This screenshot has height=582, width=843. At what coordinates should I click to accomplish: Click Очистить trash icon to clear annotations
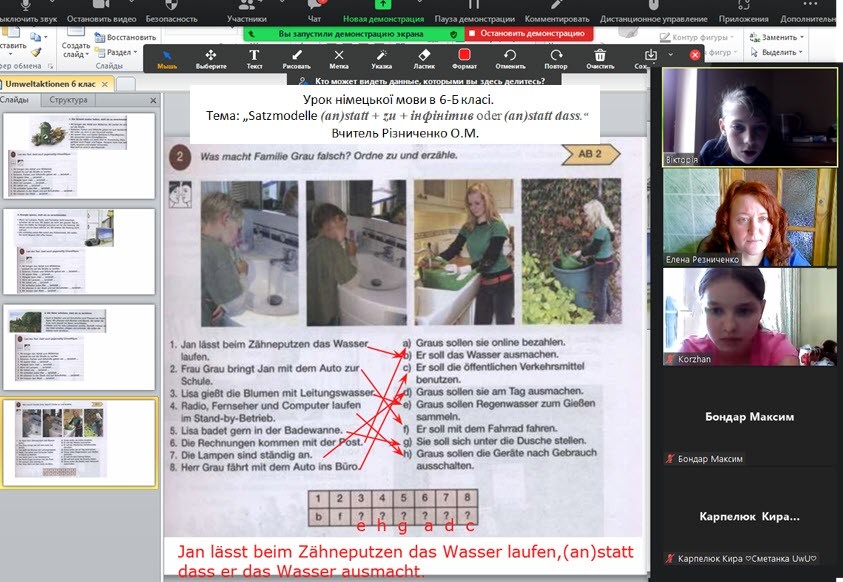(x=599, y=59)
